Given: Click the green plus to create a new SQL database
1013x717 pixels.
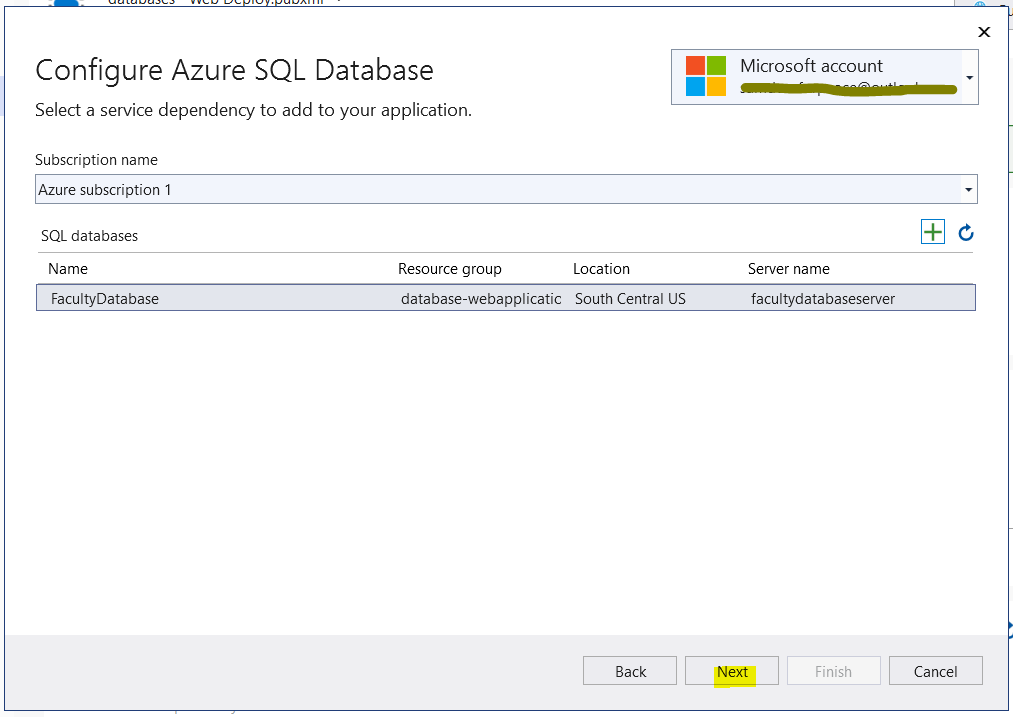Looking at the screenshot, I should [x=932, y=232].
